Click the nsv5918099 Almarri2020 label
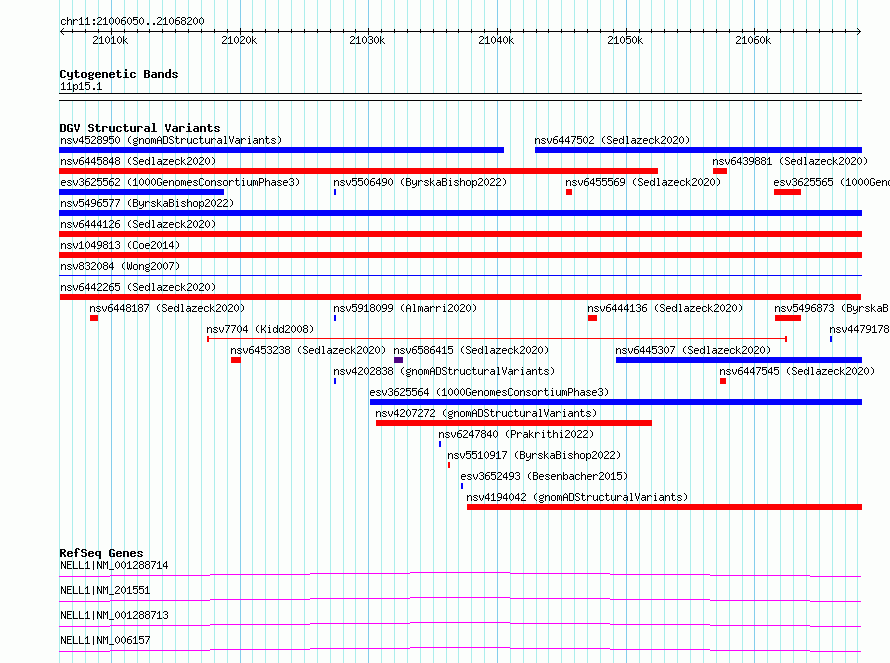Screen dimensions: 890x663 (405, 308)
